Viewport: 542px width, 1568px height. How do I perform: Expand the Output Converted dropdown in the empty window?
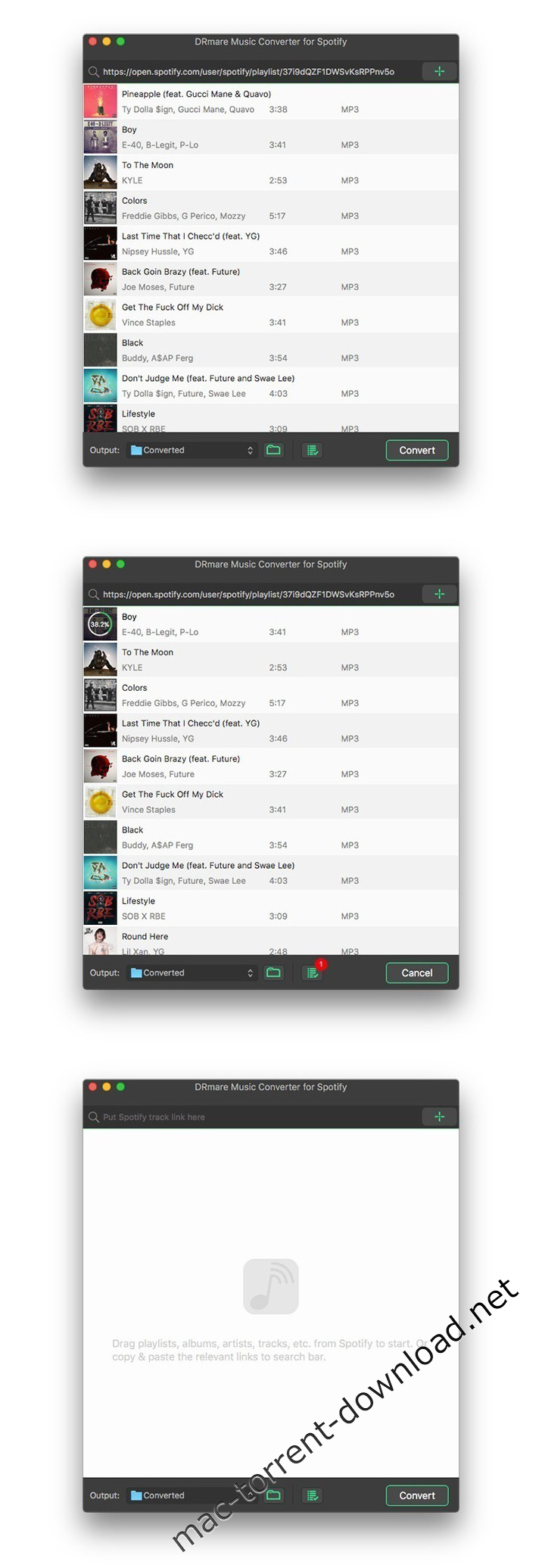[x=192, y=1495]
